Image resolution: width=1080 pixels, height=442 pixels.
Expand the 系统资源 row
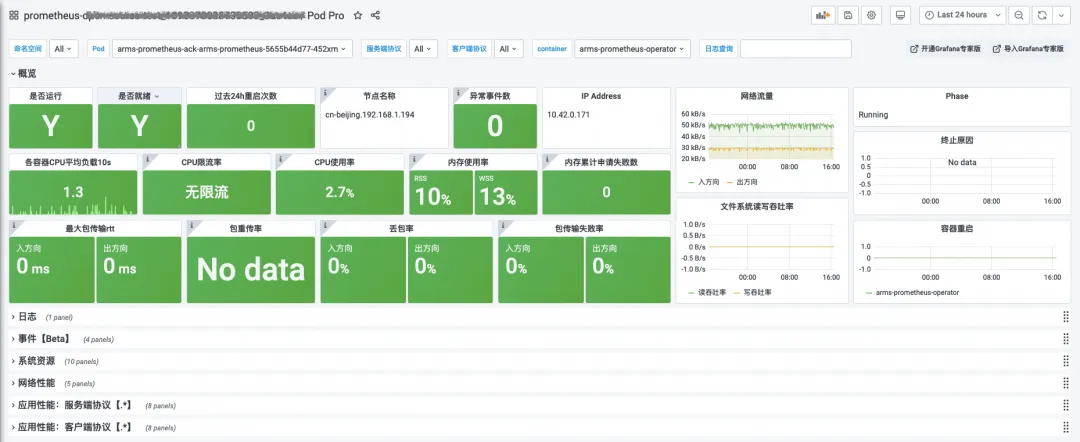(x=33, y=361)
